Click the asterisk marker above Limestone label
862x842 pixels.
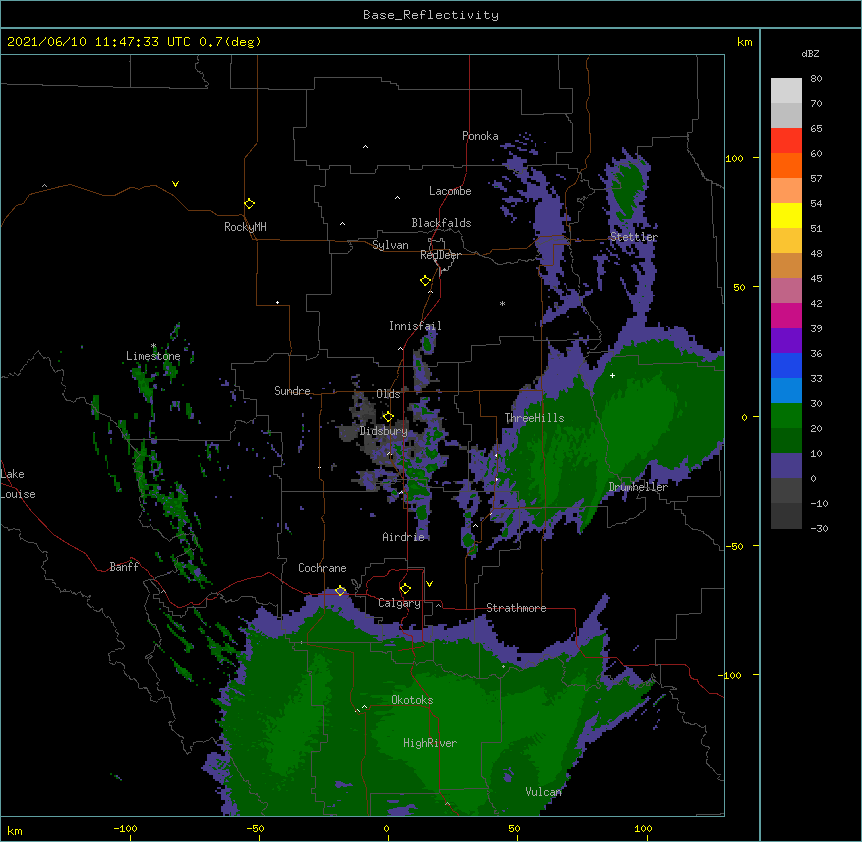153,346
